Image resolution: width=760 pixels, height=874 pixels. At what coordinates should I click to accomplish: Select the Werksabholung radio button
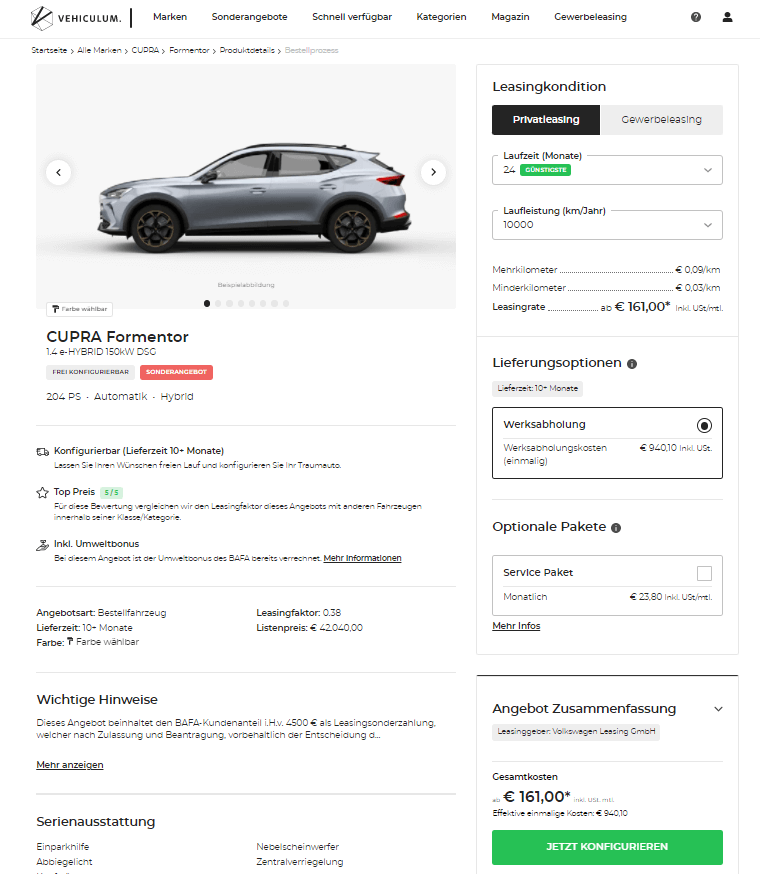(x=704, y=426)
